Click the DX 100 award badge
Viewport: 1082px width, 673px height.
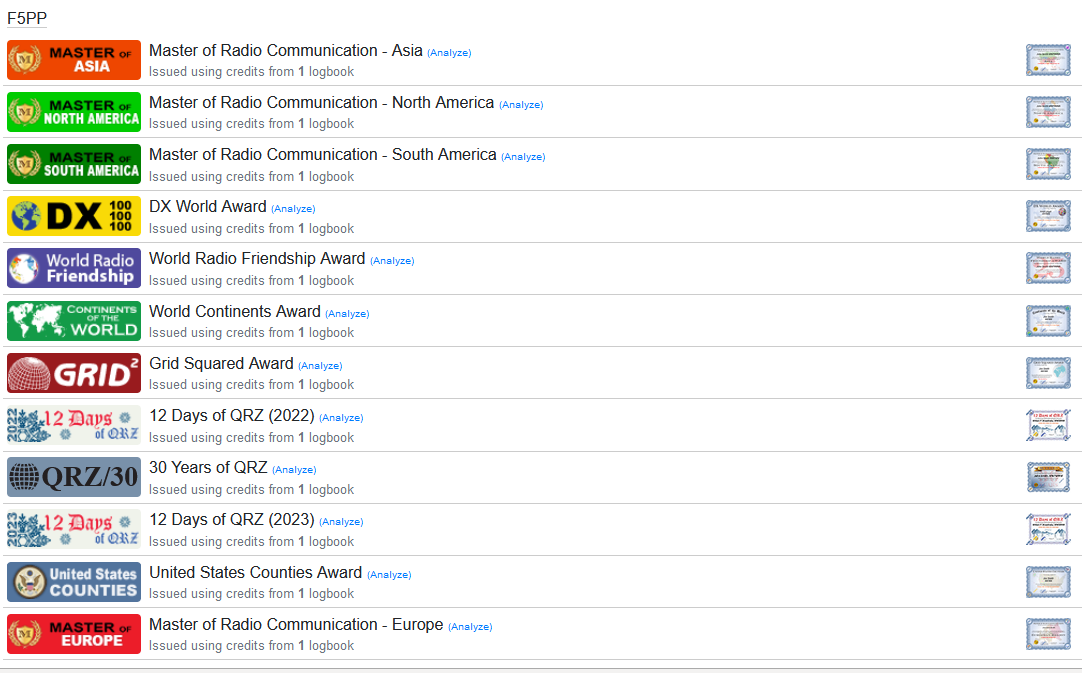point(74,216)
